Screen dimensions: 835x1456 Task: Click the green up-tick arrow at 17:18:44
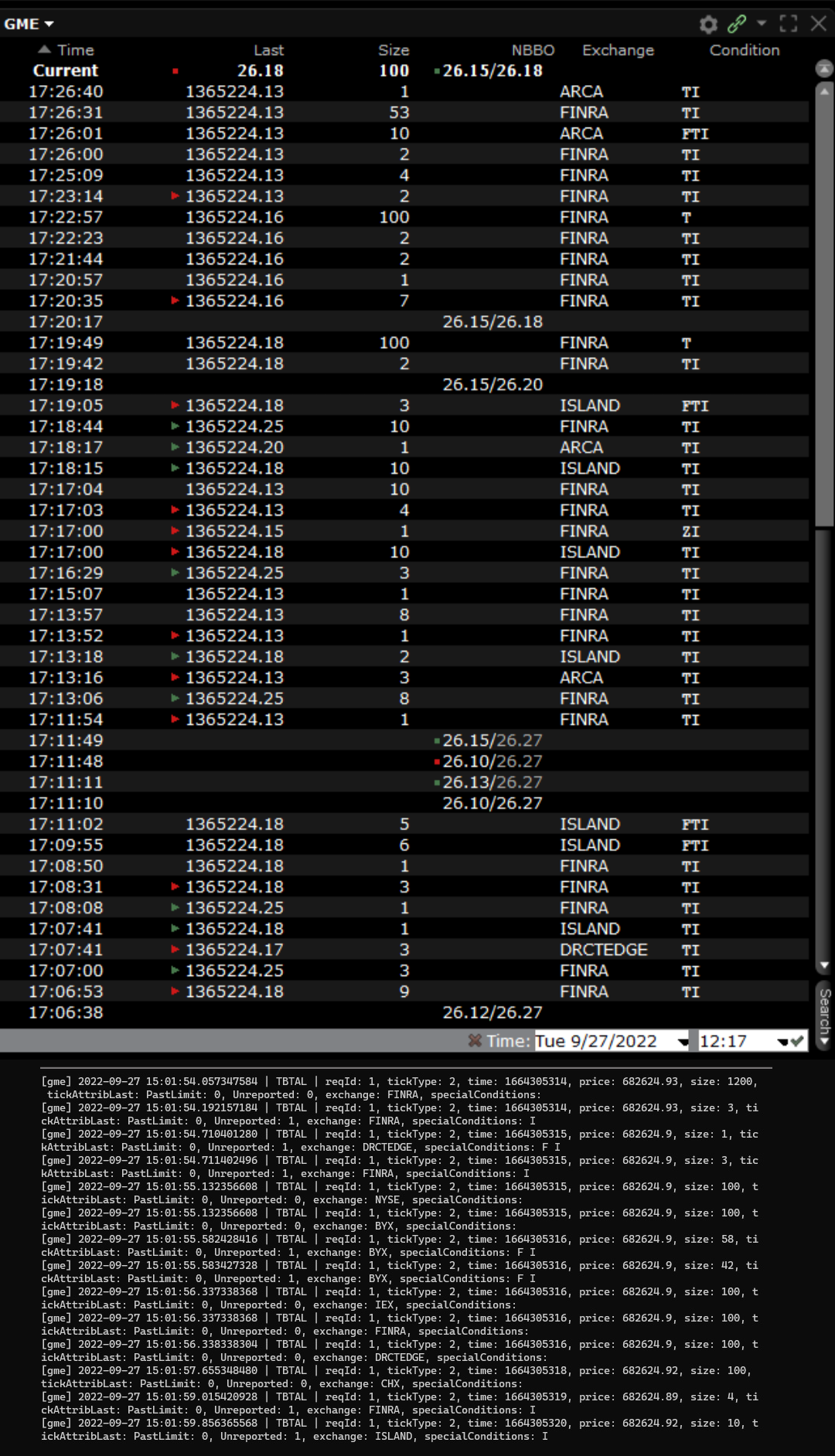(x=176, y=426)
